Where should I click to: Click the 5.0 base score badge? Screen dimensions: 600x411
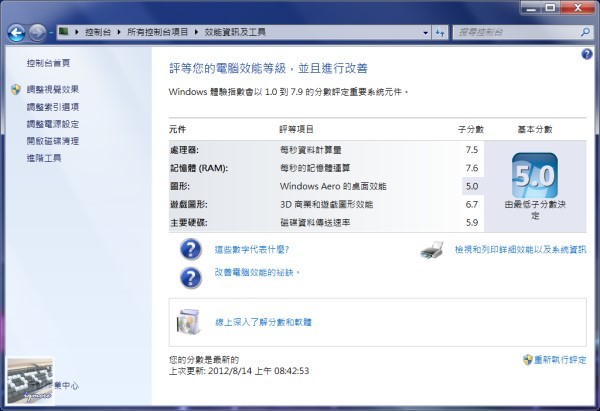535,175
